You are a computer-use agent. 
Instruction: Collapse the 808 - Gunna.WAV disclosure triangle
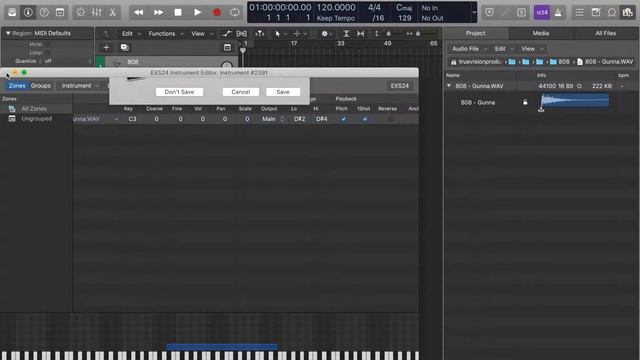[x=449, y=86]
